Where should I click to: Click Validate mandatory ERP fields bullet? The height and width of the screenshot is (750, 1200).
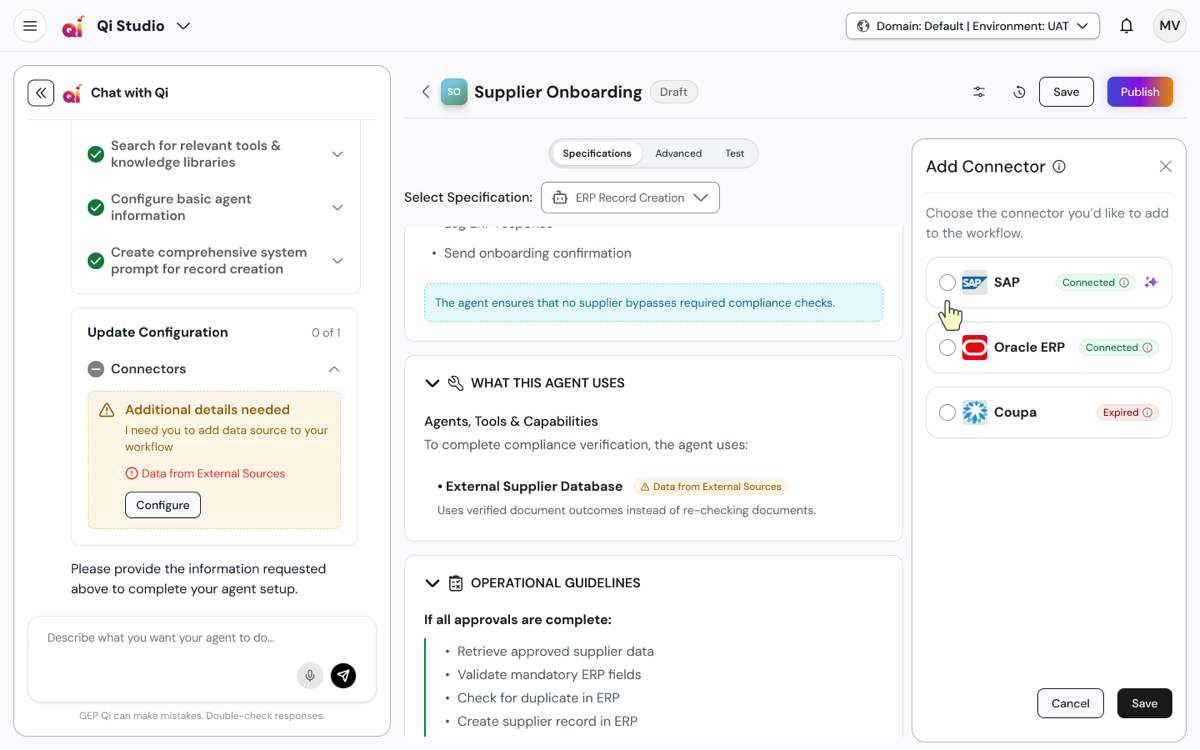pyautogui.click(x=549, y=675)
